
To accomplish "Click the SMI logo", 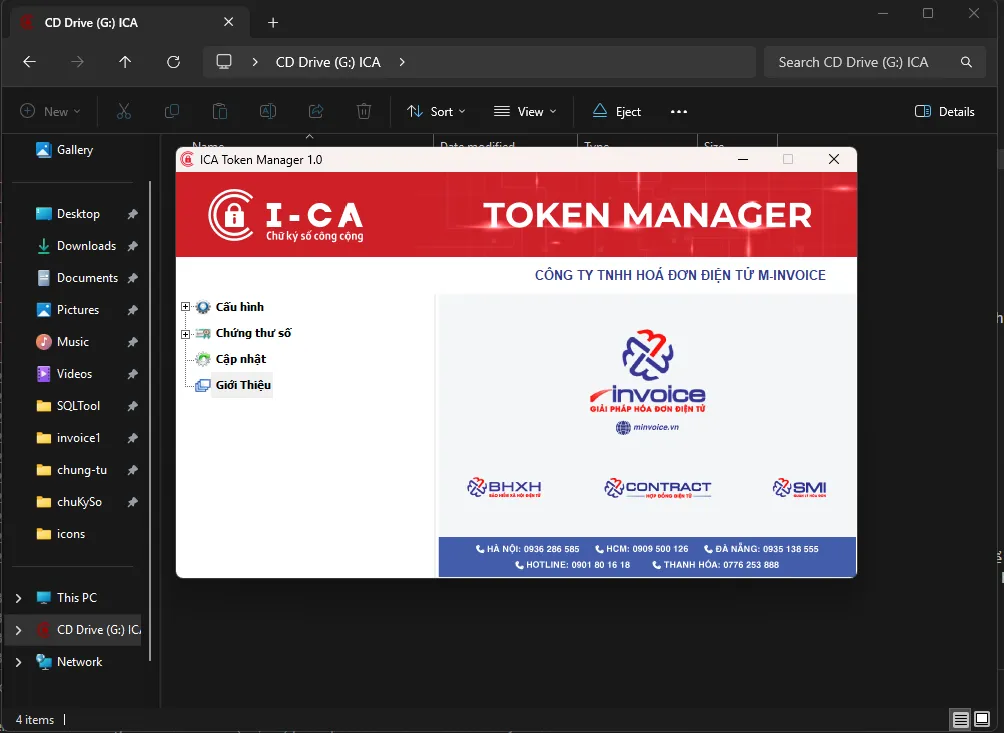I will [800, 488].
